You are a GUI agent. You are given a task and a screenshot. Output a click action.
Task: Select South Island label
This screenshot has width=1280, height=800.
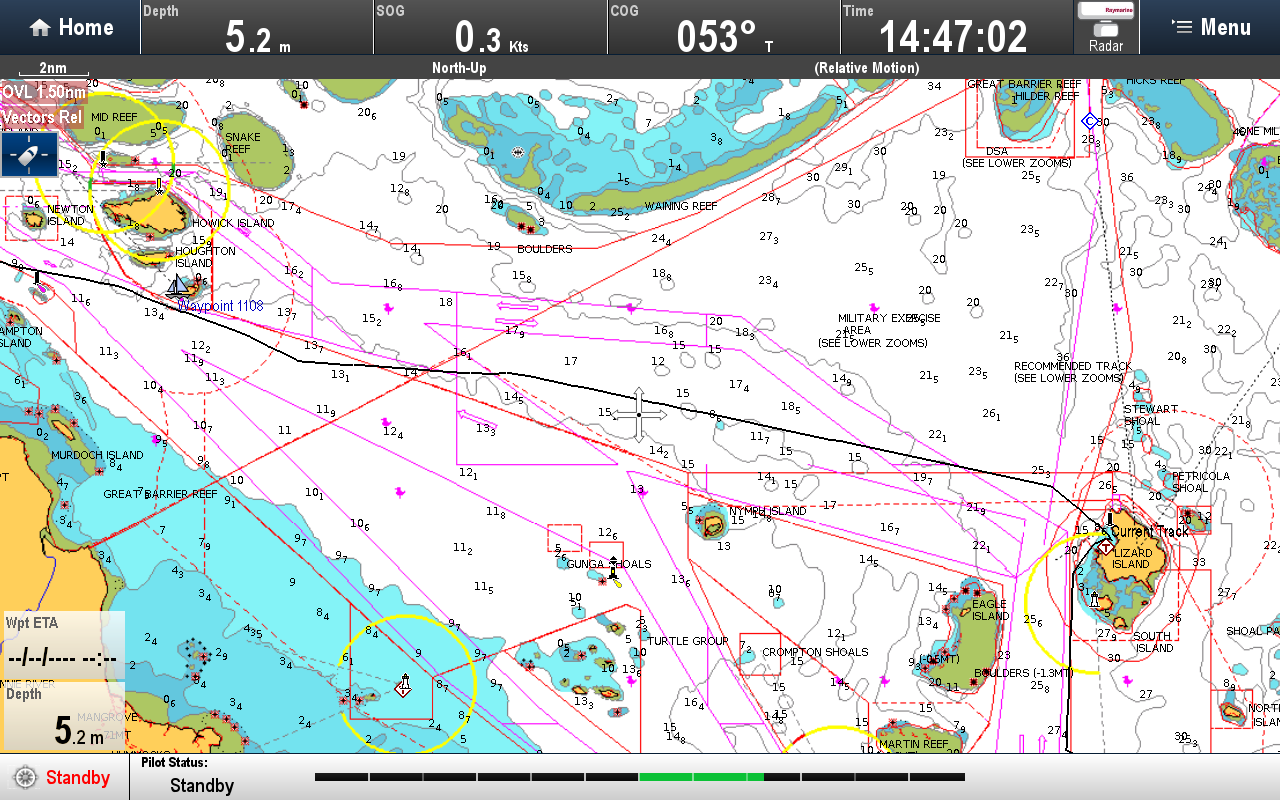(x=1153, y=642)
